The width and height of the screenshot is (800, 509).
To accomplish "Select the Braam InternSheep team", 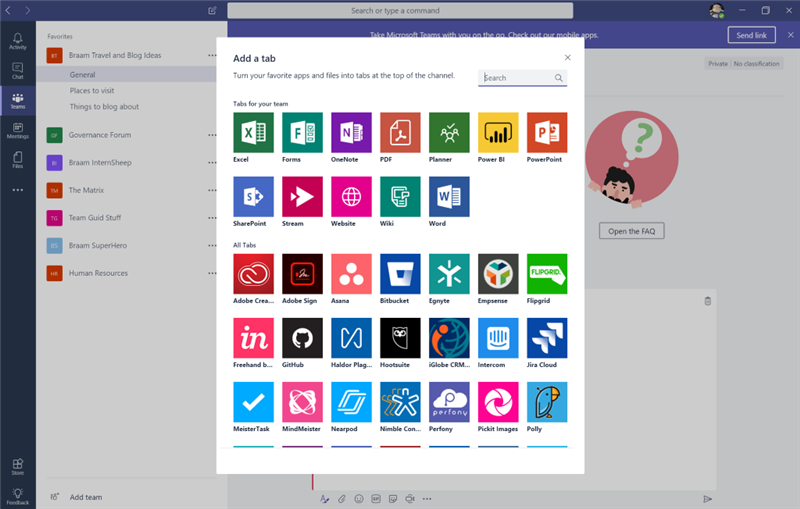I will click(100, 163).
